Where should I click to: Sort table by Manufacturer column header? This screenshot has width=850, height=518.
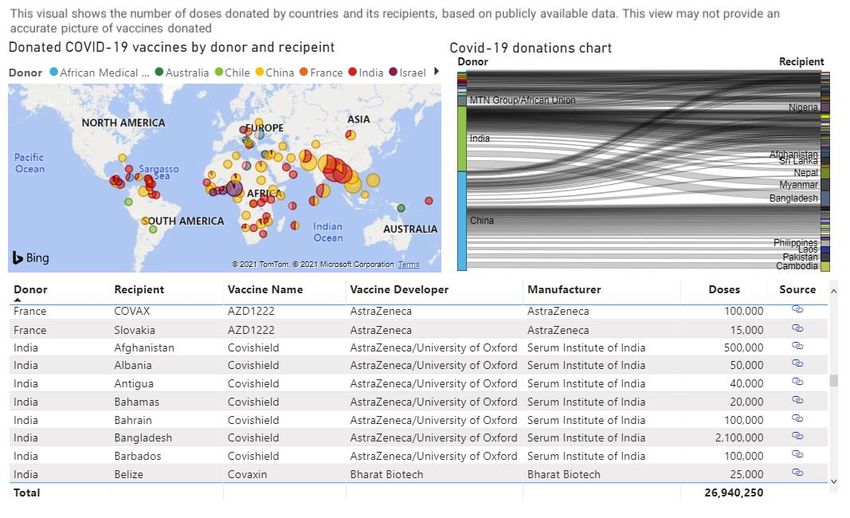pos(564,289)
